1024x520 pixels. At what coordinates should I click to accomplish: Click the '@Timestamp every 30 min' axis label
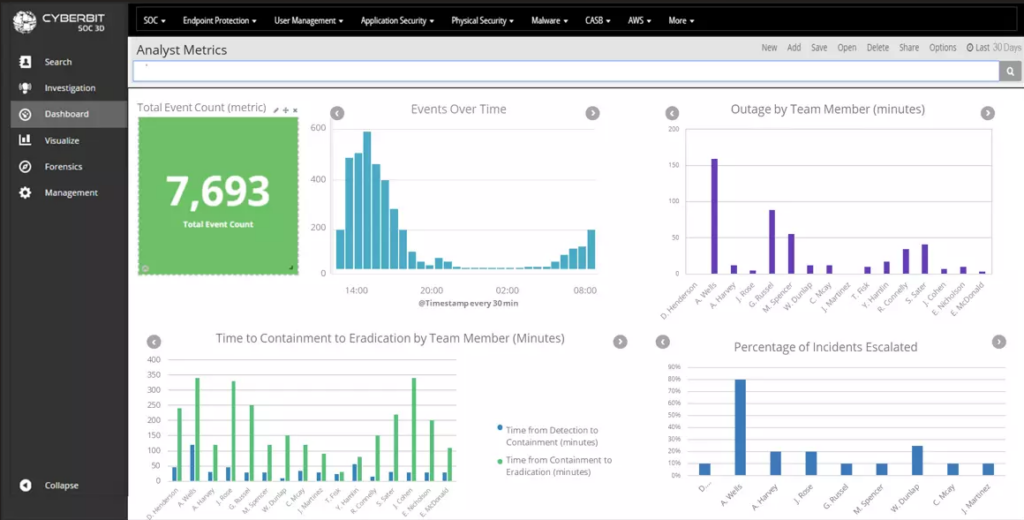point(468,303)
